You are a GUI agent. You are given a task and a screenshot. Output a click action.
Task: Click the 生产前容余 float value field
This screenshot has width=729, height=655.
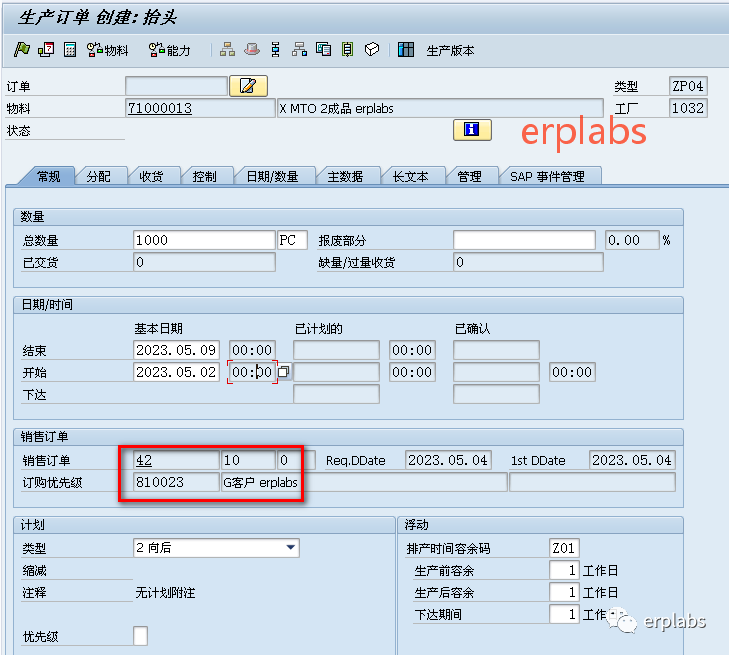coord(564,570)
